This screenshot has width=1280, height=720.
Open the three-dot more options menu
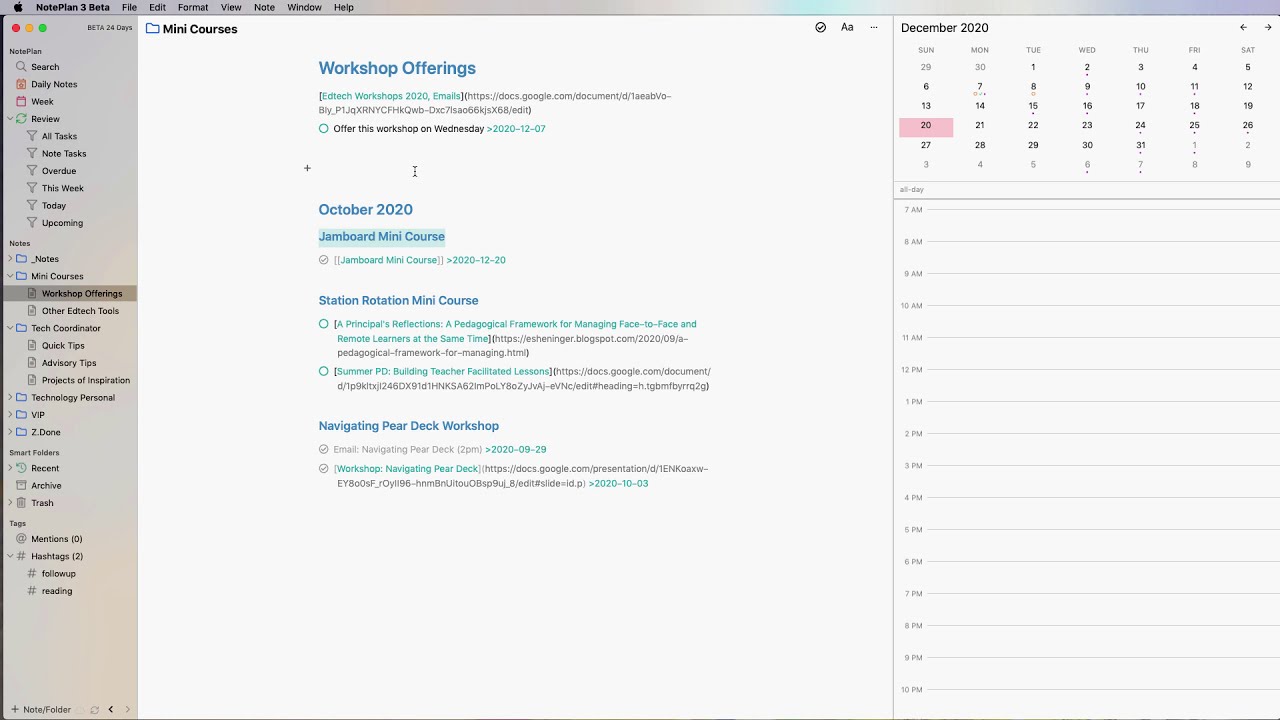click(873, 28)
